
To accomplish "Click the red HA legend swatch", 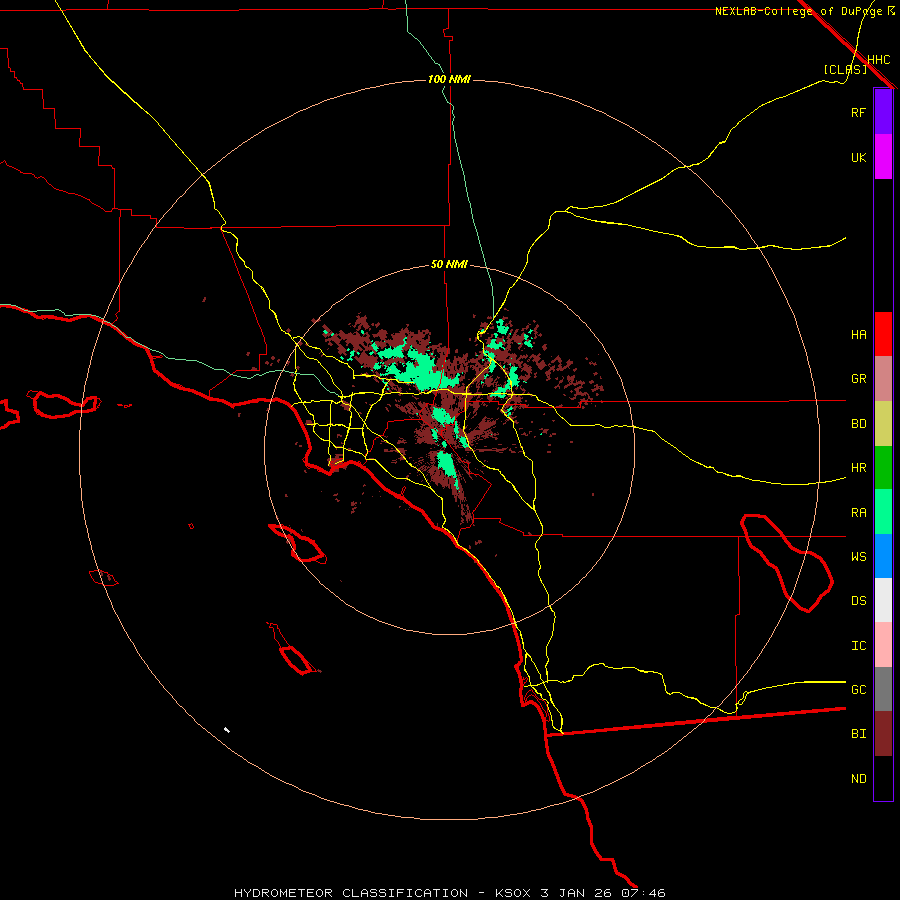I will tap(883, 334).
